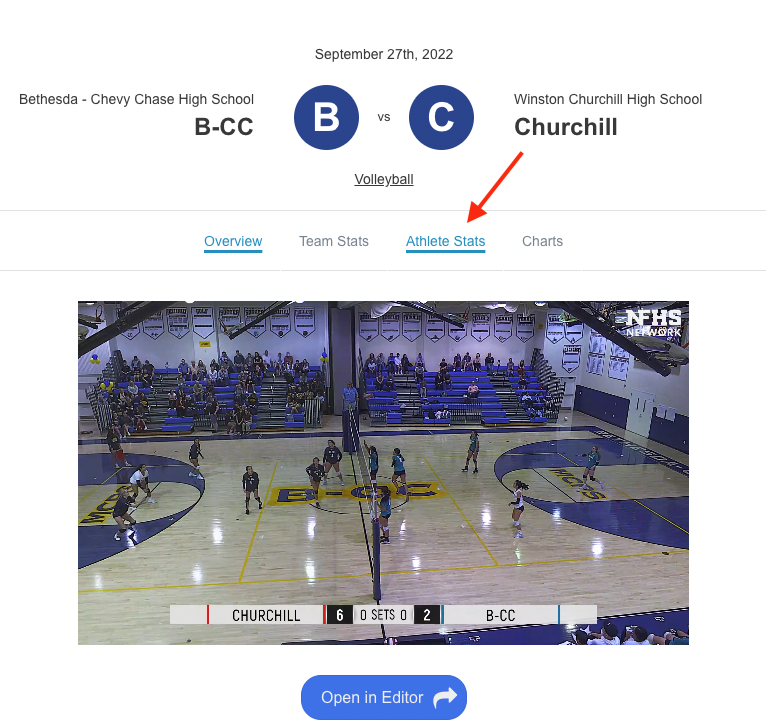Open the Overview tab
Viewport: 766px width, 725px height.
(x=233, y=241)
